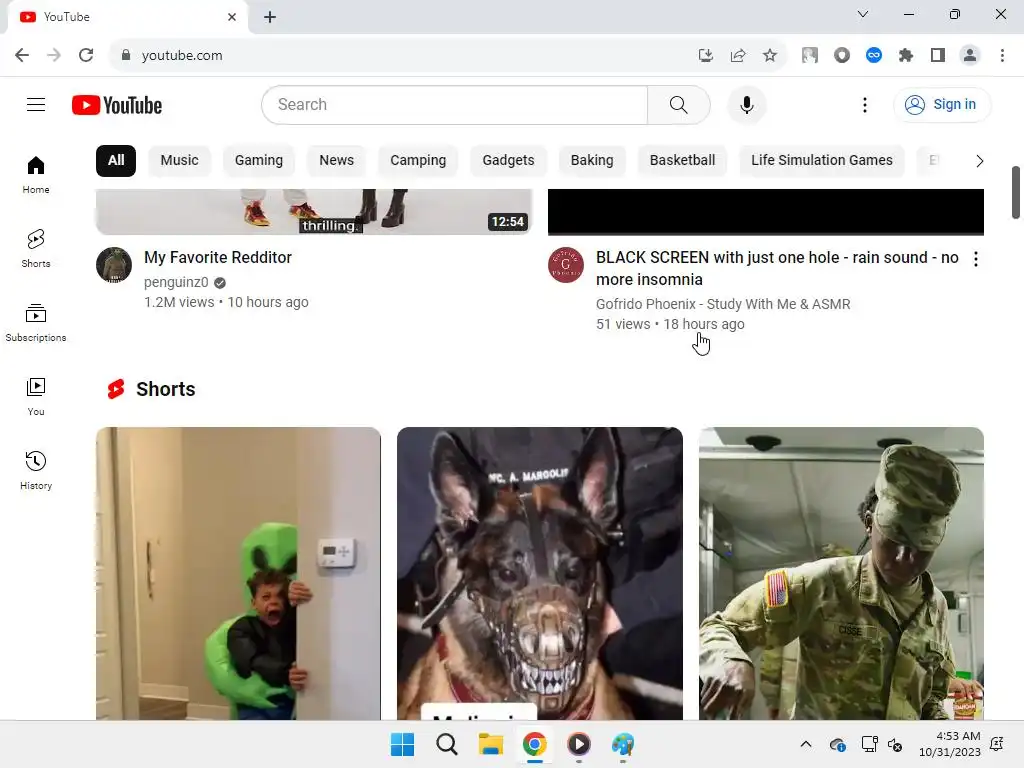1024x768 pixels.
Task: Go forward in browser
Action: click(x=54, y=56)
